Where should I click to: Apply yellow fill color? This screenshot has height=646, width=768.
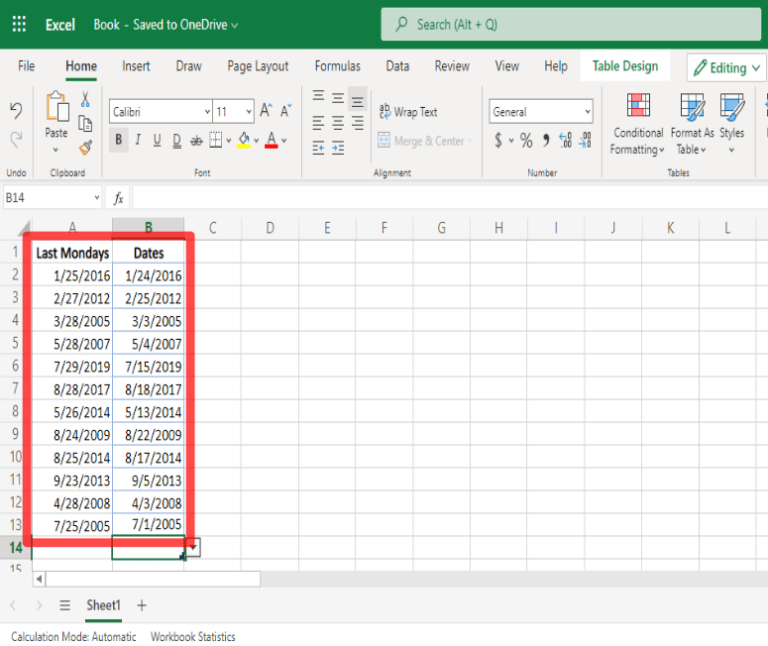point(244,141)
